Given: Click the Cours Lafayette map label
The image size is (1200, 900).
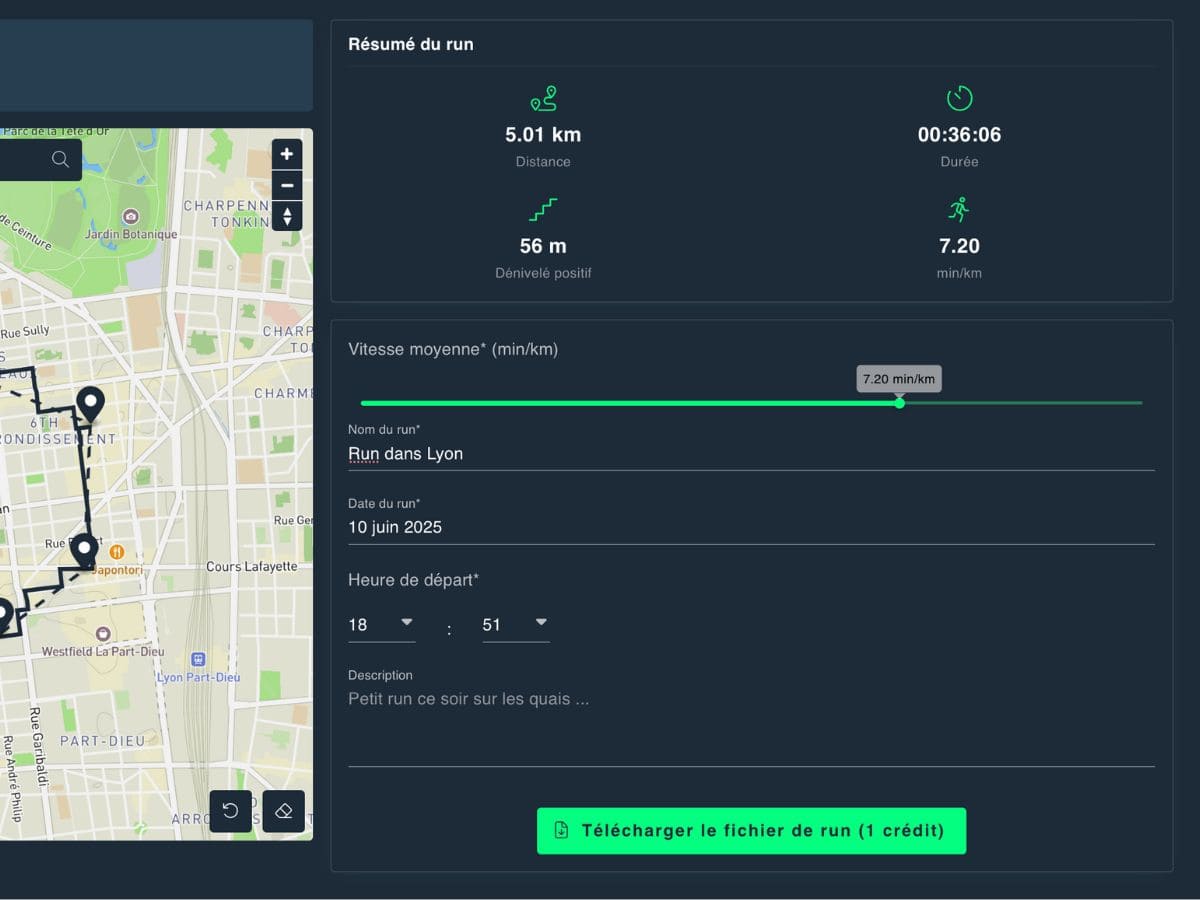Looking at the screenshot, I should (251, 567).
